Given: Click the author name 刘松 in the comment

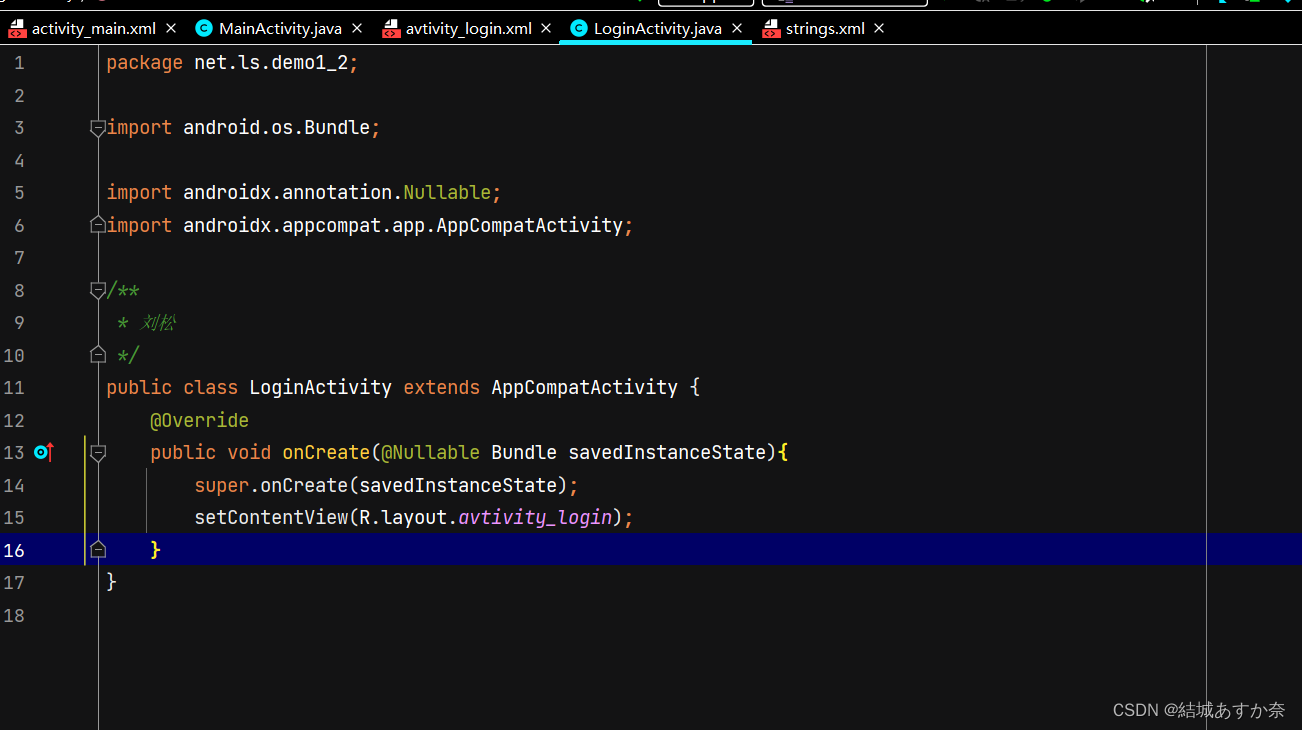Looking at the screenshot, I should [x=158, y=322].
